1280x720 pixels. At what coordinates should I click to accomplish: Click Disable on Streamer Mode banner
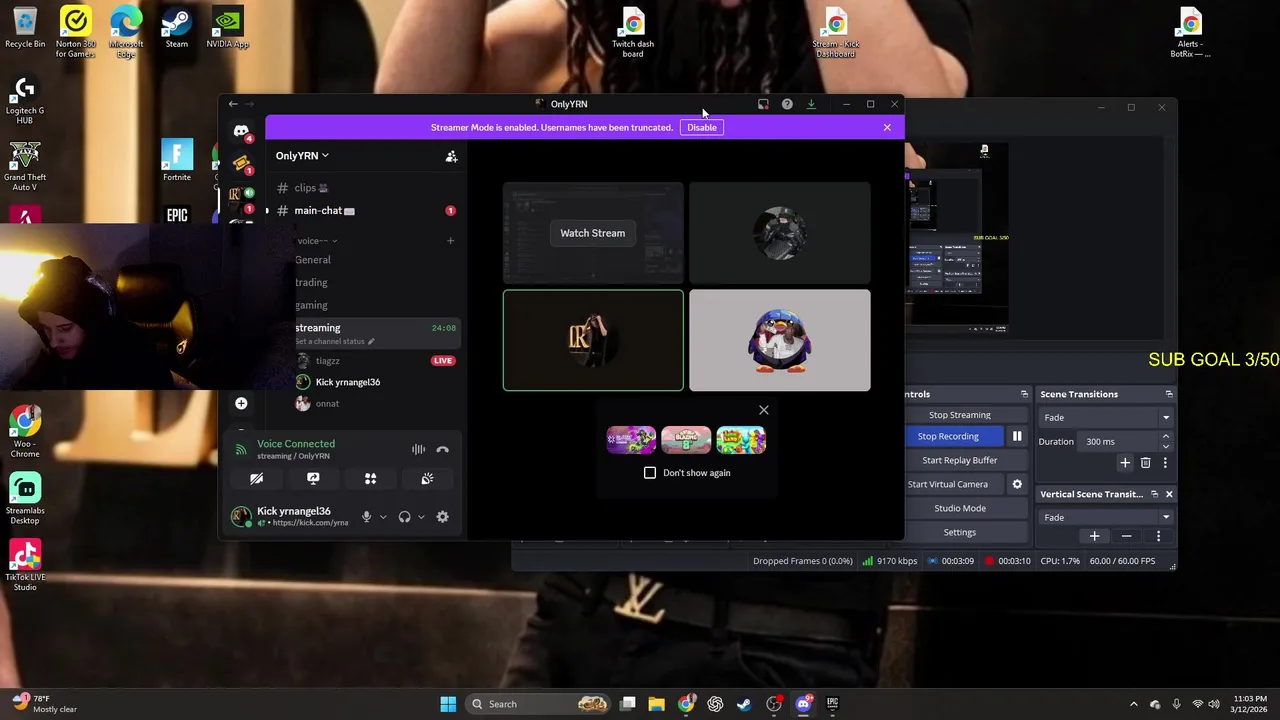[702, 128]
